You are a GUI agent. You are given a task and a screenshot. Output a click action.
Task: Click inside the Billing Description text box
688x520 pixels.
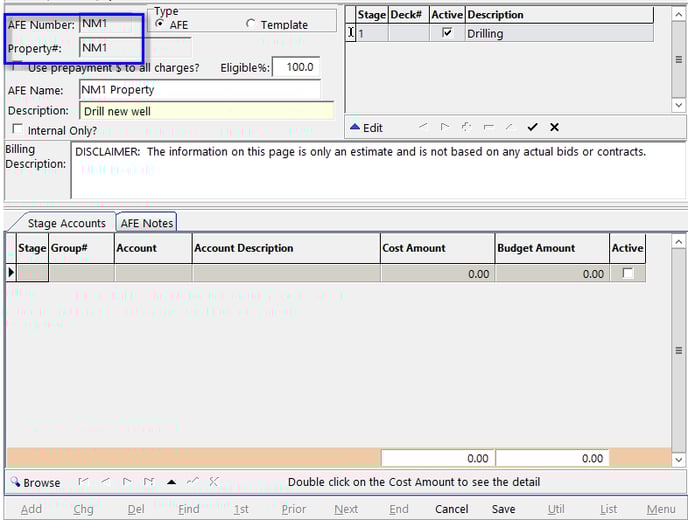tap(378, 170)
